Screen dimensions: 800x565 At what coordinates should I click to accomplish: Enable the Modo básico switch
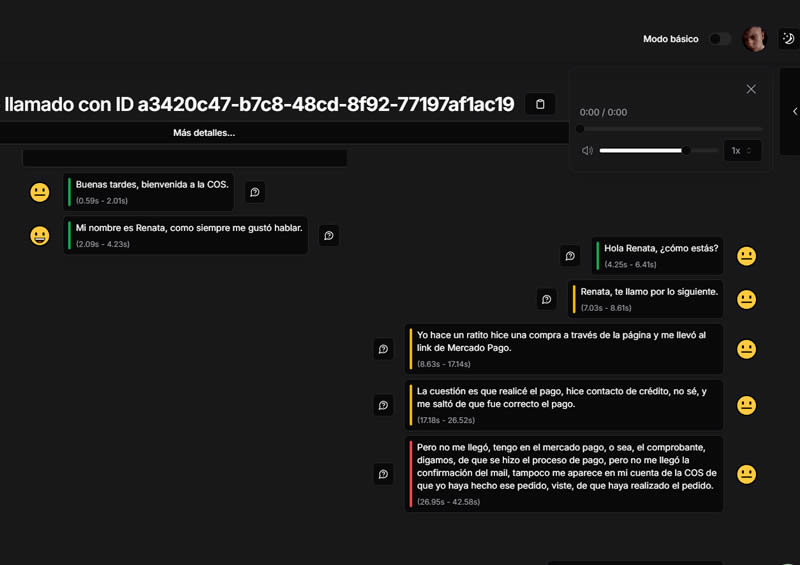719,39
